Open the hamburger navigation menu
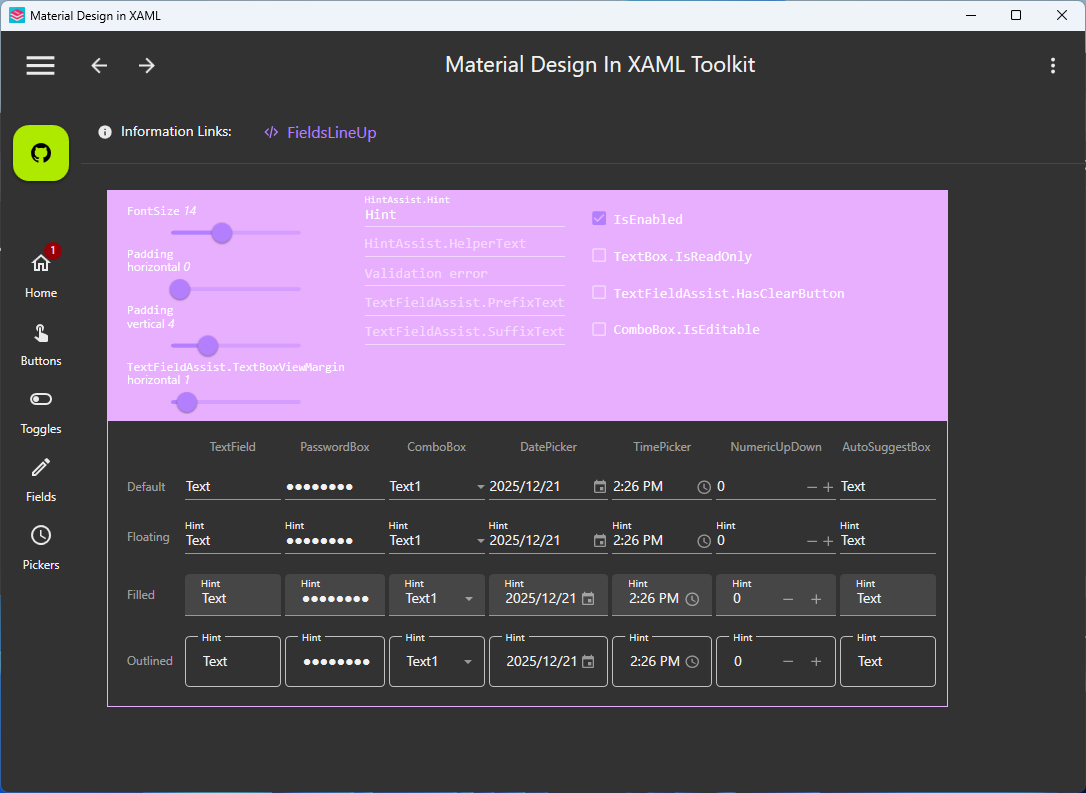 click(x=40, y=66)
